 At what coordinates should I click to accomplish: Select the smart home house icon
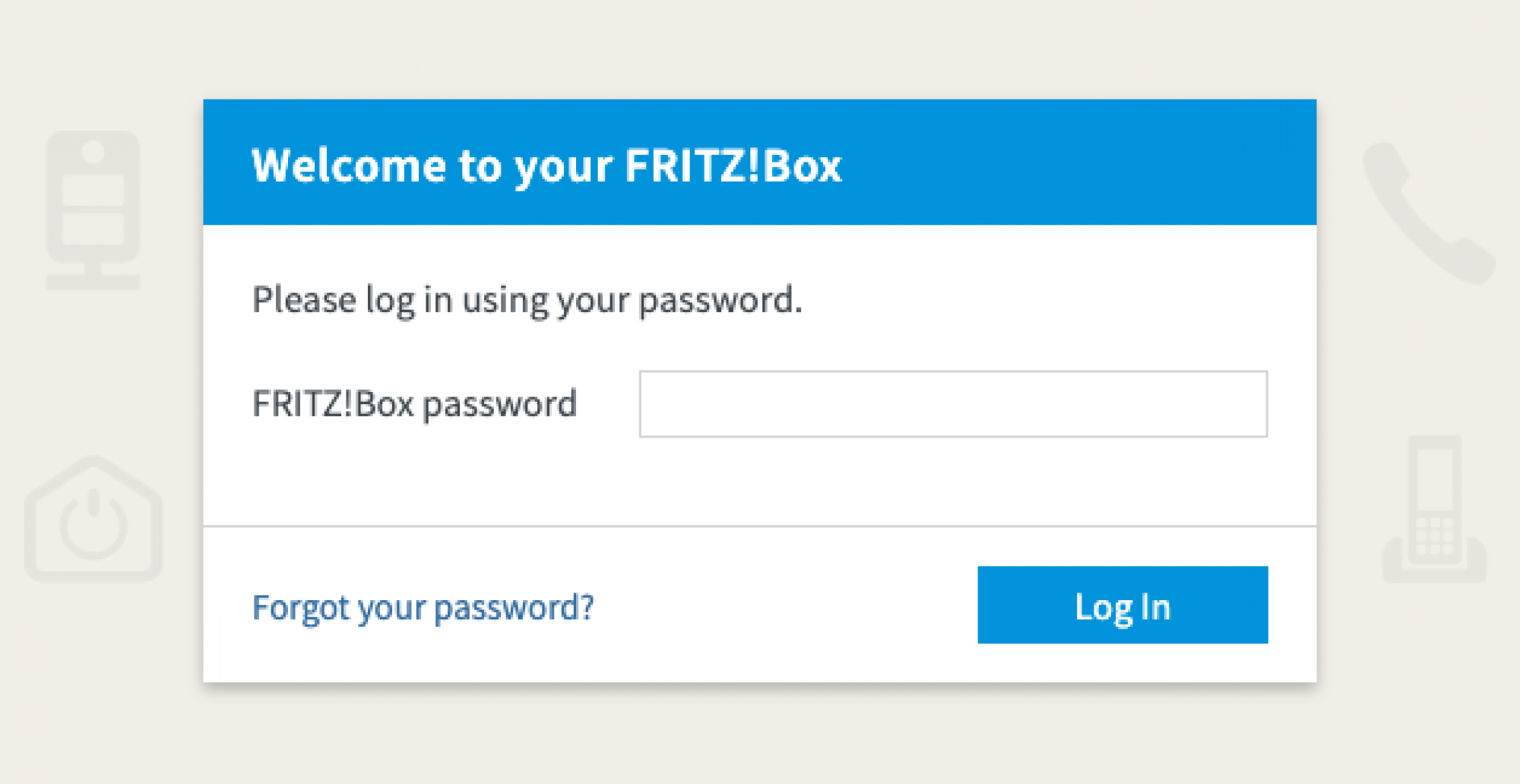[93, 520]
